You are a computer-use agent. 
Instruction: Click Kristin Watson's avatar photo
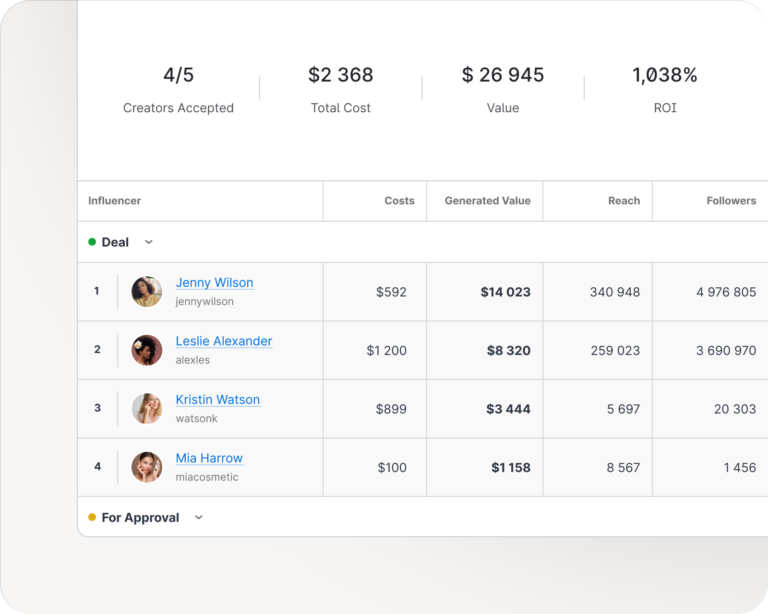click(146, 408)
